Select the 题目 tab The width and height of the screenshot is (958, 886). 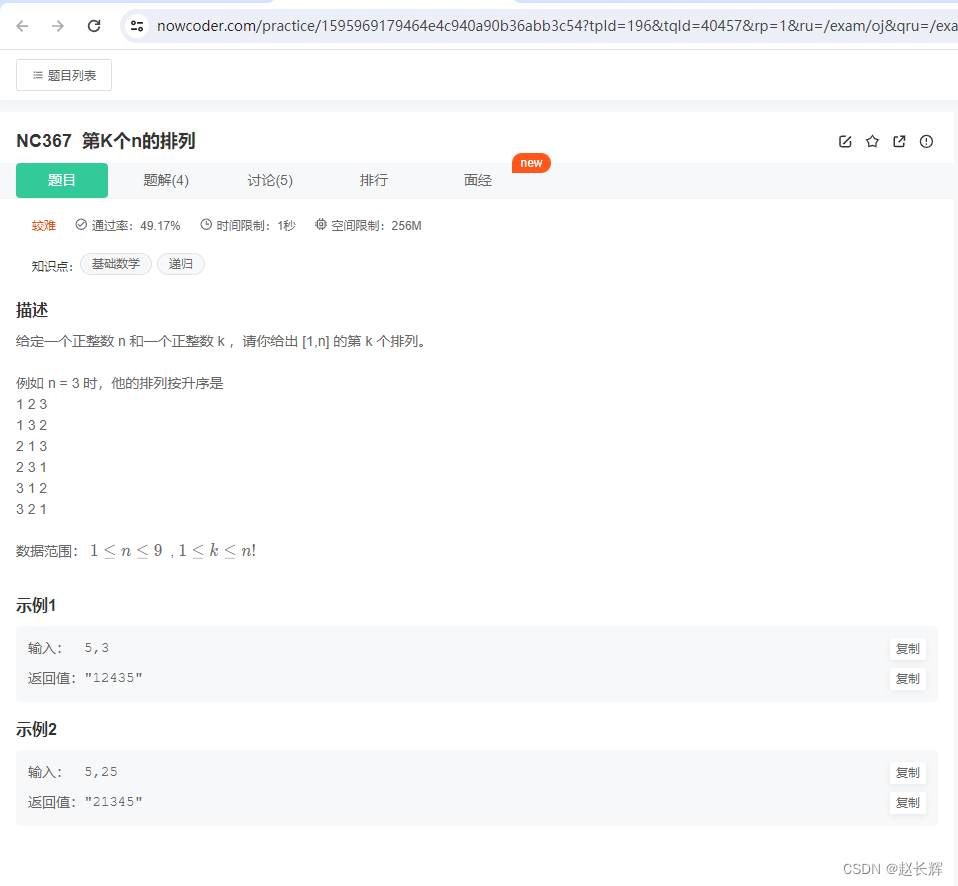point(62,180)
